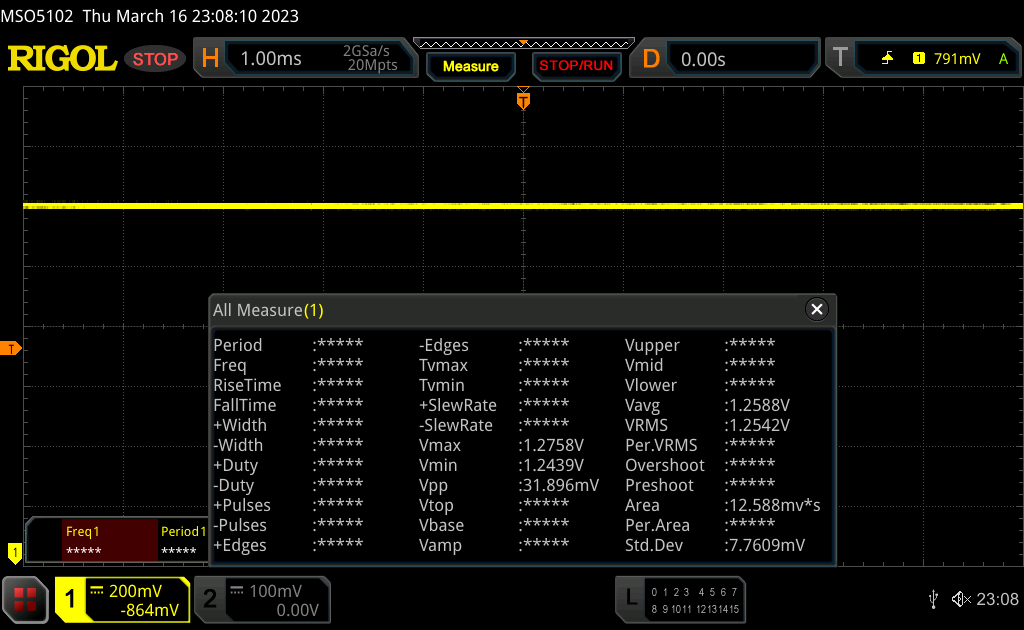Toggle the speaker sound icon
Screen dimensions: 1024x630
click(960, 599)
